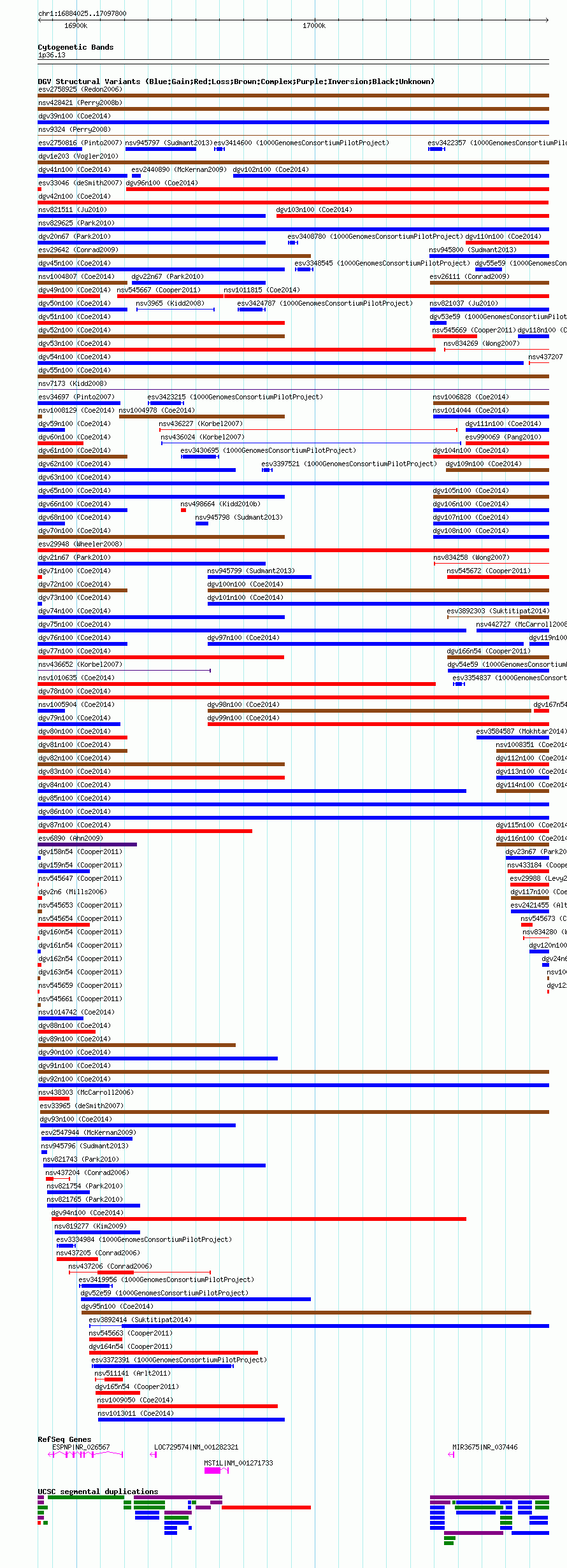Open nsv498664 (Kidd2010b) label
Image resolution: width=567 pixels, height=1568 pixels.
[x=220, y=504]
